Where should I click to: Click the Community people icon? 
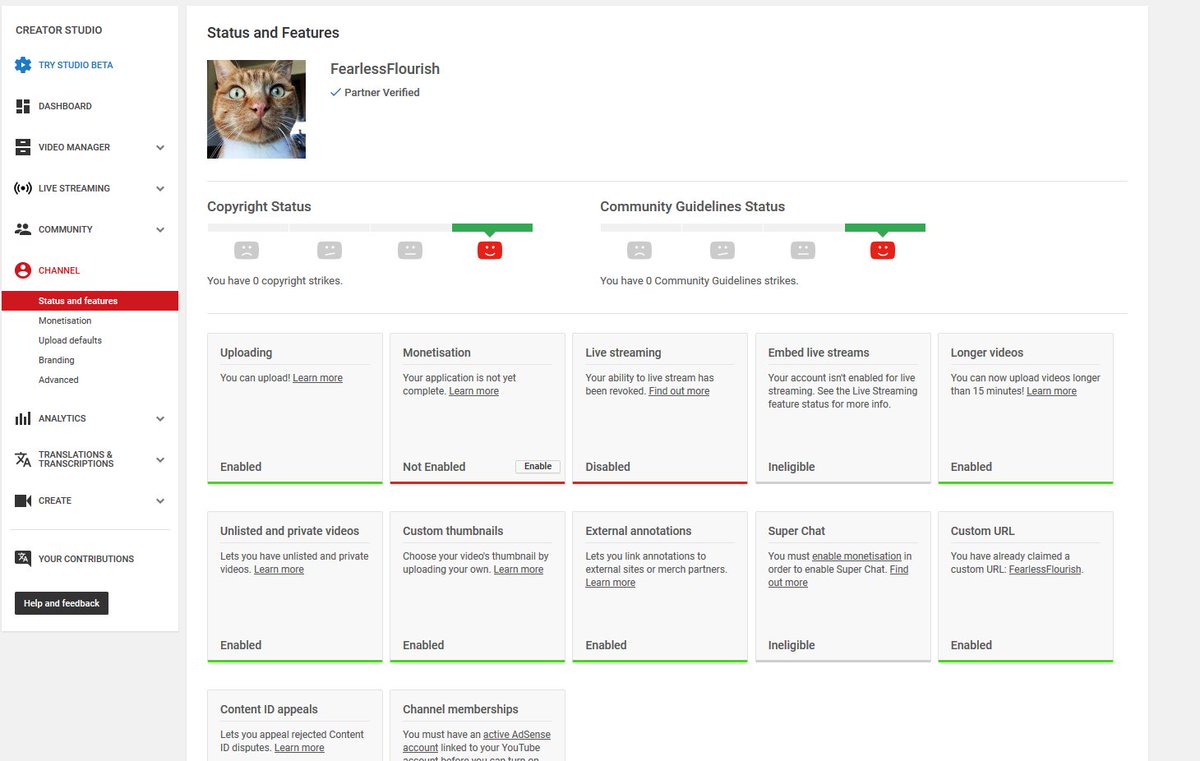click(x=23, y=229)
